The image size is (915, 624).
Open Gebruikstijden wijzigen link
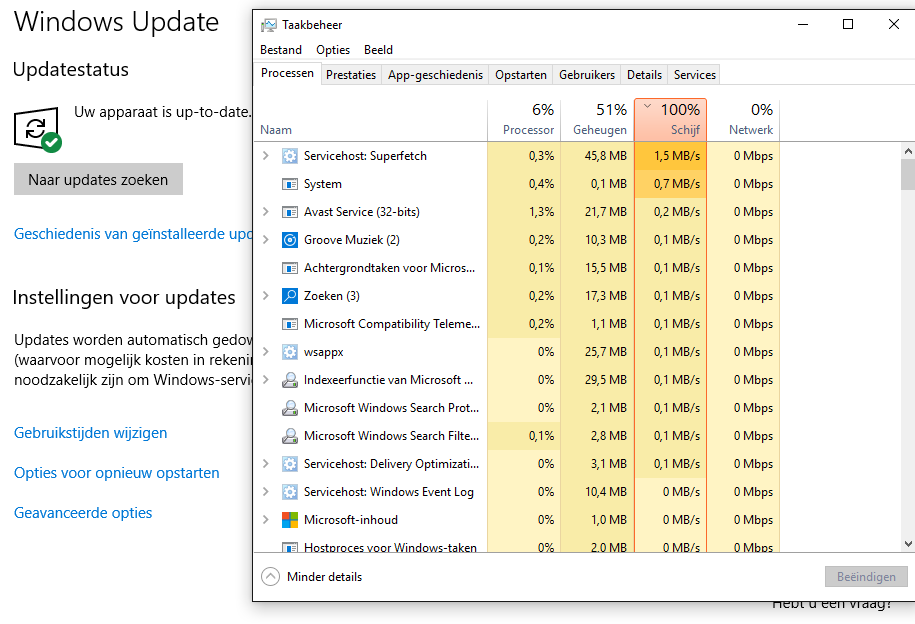pyautogui.click(x=90, y=433)
